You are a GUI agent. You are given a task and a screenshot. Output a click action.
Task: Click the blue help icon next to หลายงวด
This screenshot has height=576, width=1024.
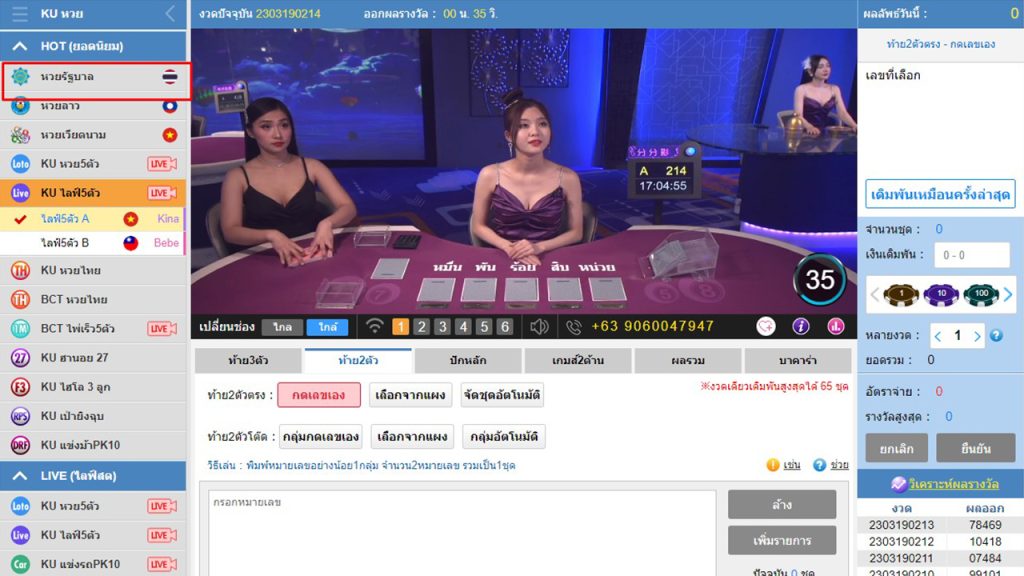[x=996, y=336]
